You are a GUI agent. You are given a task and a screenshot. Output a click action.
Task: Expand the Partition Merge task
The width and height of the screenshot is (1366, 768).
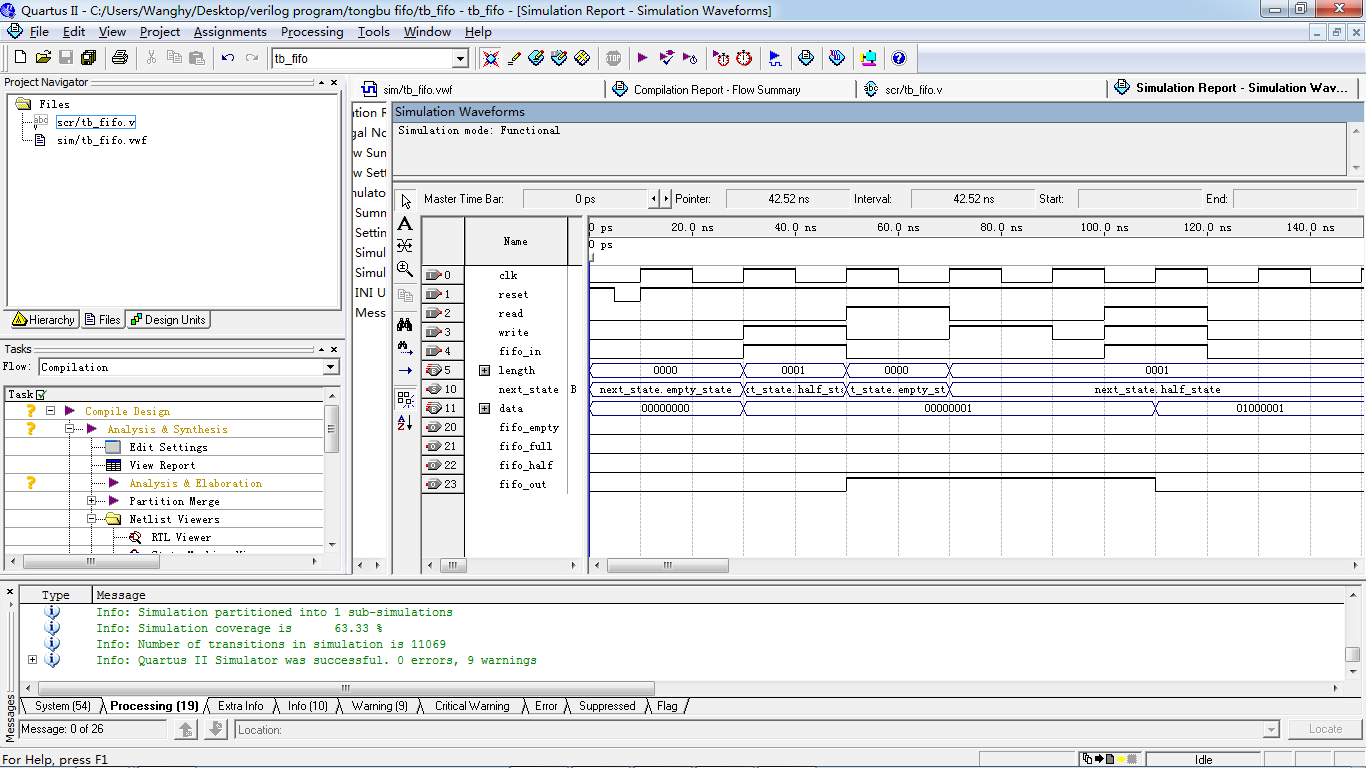[92, 501]
